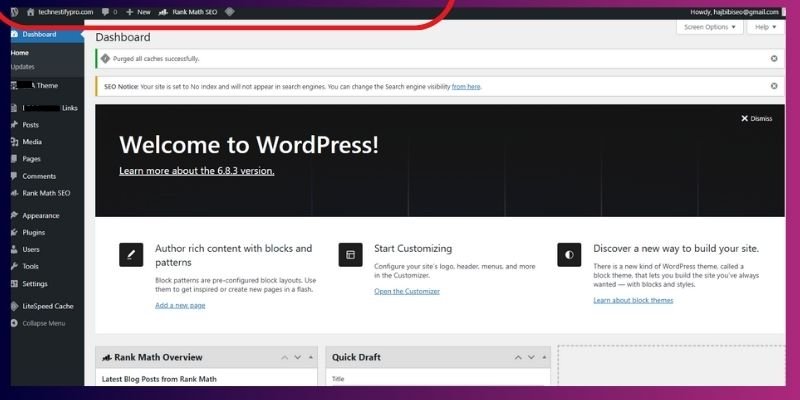The width and height of the screenshot is (800, 400).
Task: Move Rank Math Overview widget up
Action: coord(285,358)
